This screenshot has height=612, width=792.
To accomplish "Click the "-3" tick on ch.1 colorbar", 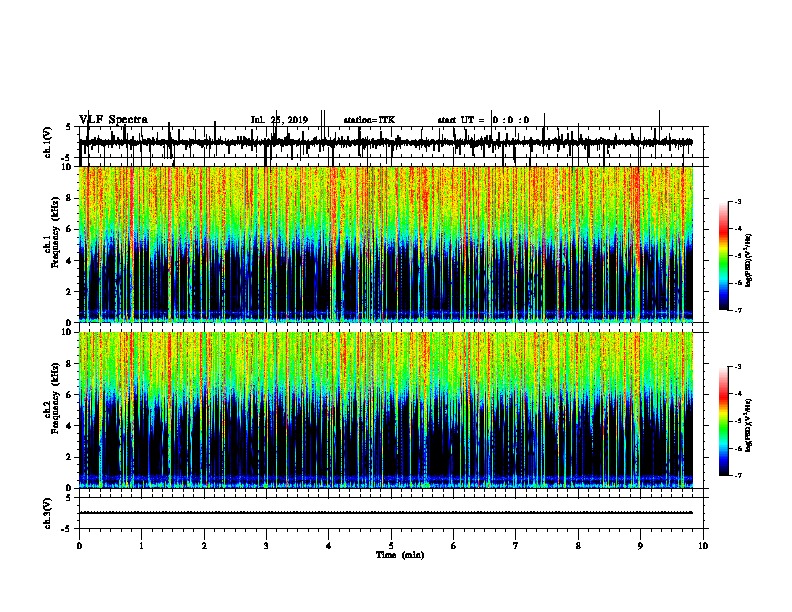I will (737, 202).
